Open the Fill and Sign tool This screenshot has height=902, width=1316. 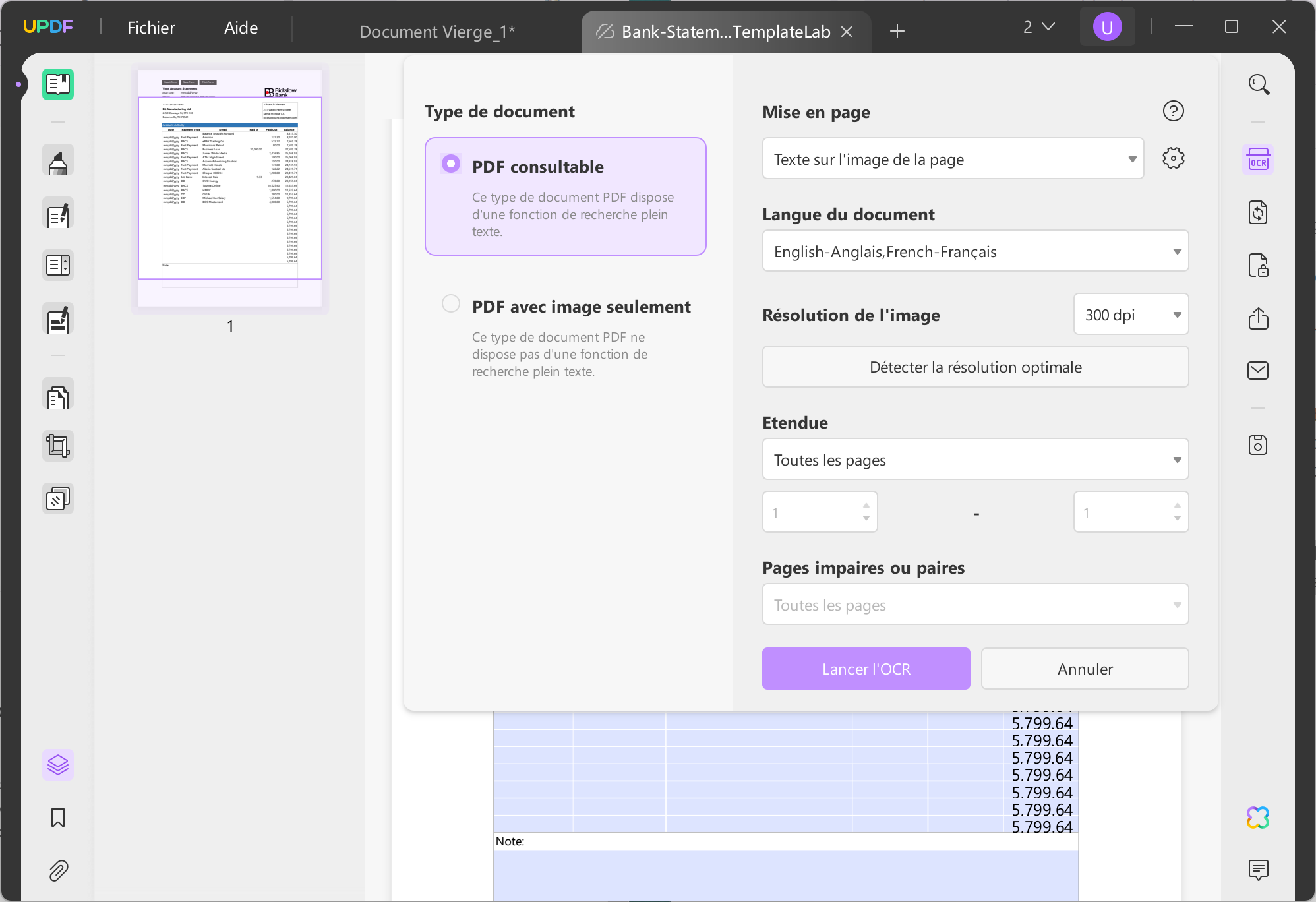point(58,319)
